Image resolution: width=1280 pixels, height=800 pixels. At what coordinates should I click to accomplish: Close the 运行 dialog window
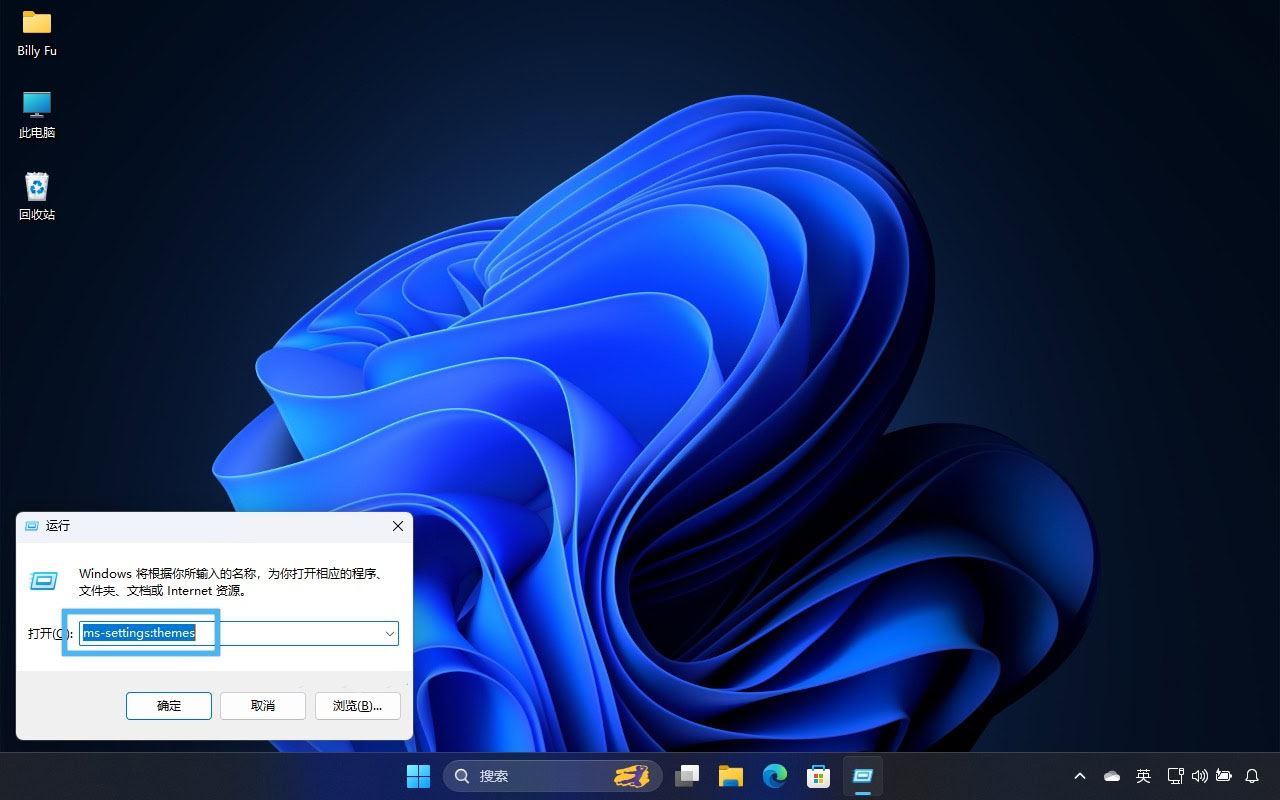pyautogui.click(x=397, y=526)
